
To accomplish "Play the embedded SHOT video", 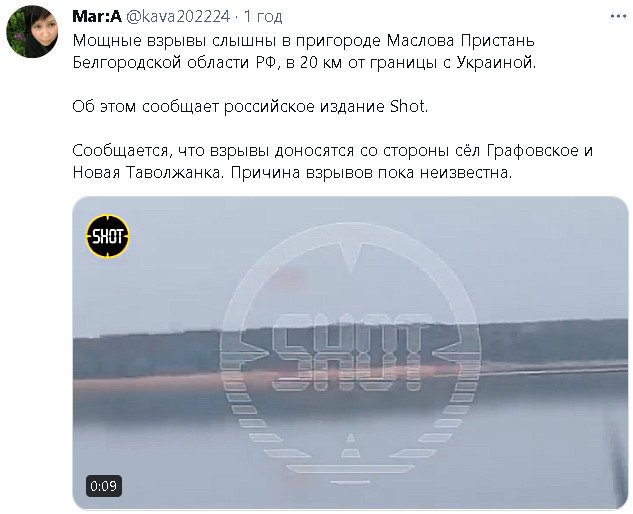I will pos(350,352).
